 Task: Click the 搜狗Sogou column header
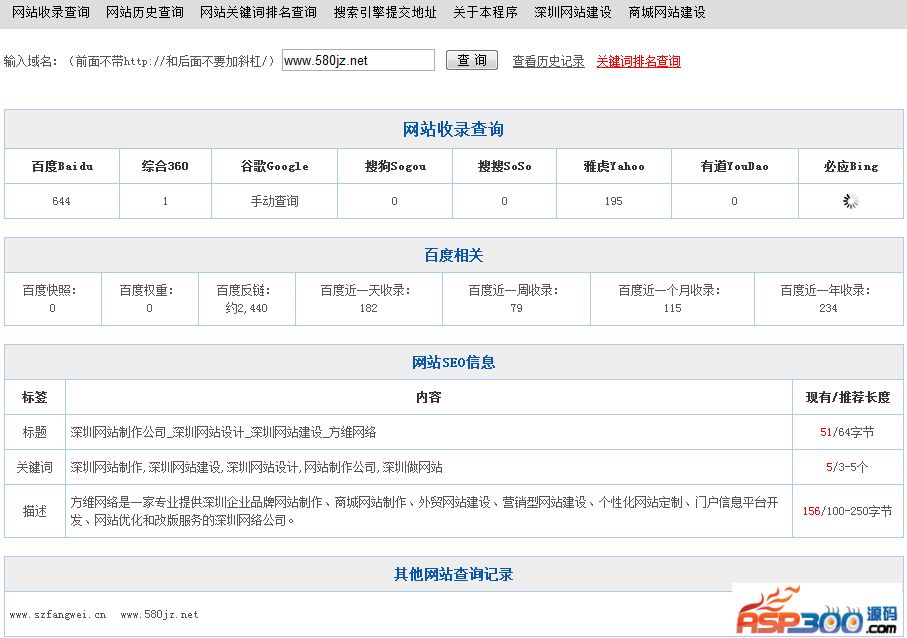(x=395, y=167)
